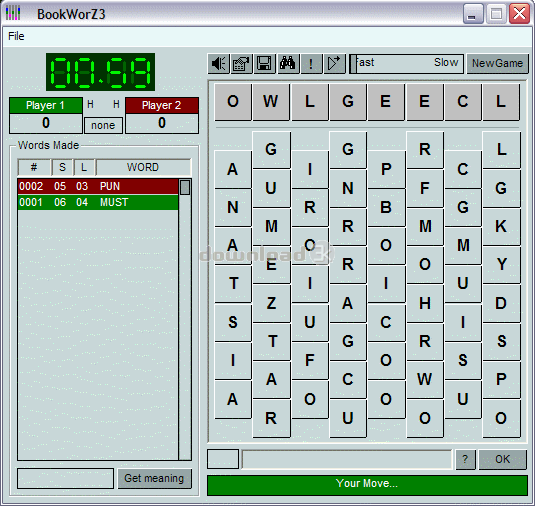Viewport: 535px width, 506px height.
Task: Open word search with the binoculars icon
Action: tap(288, 63)
